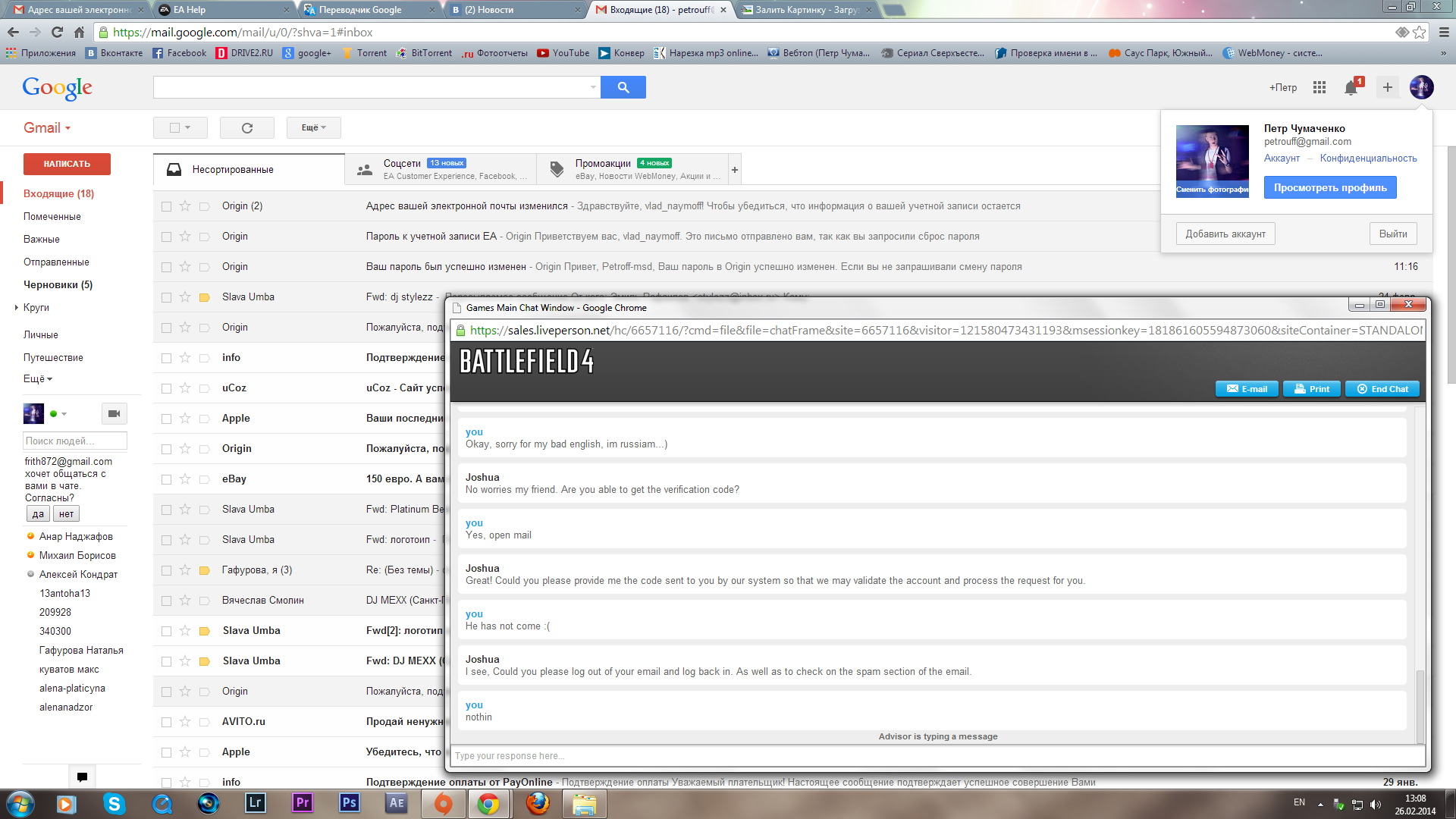Image resolution: width=1456 pixels, height=819 pixels.
Task: Open Photoshop from the taskbar
Action: click(350, 803)
